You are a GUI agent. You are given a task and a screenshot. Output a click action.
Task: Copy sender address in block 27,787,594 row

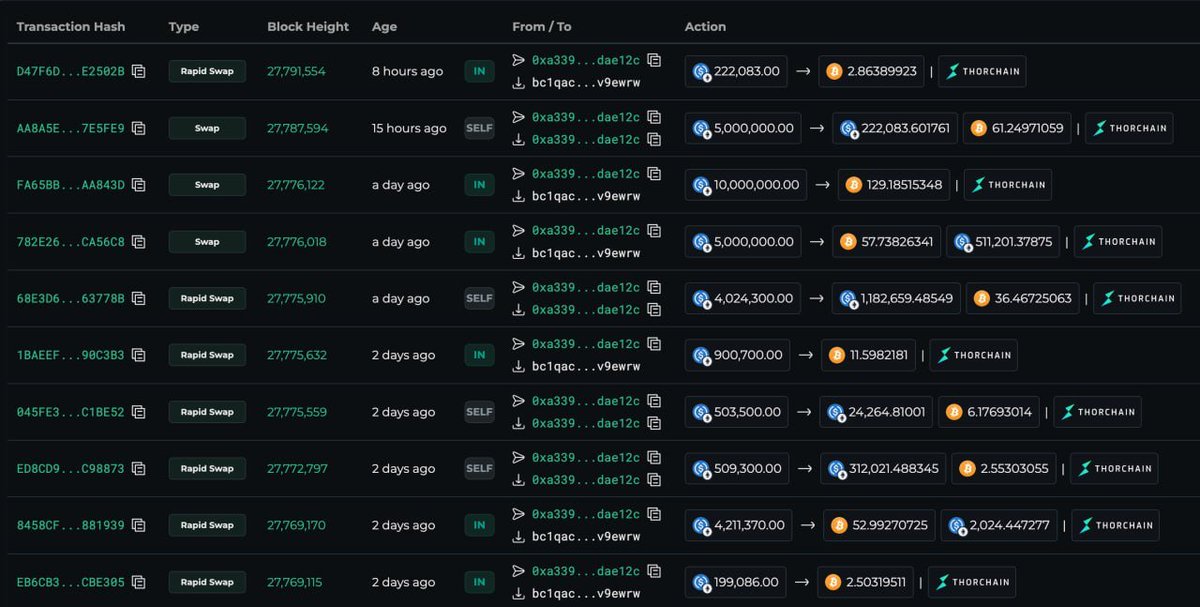[654, 117]
